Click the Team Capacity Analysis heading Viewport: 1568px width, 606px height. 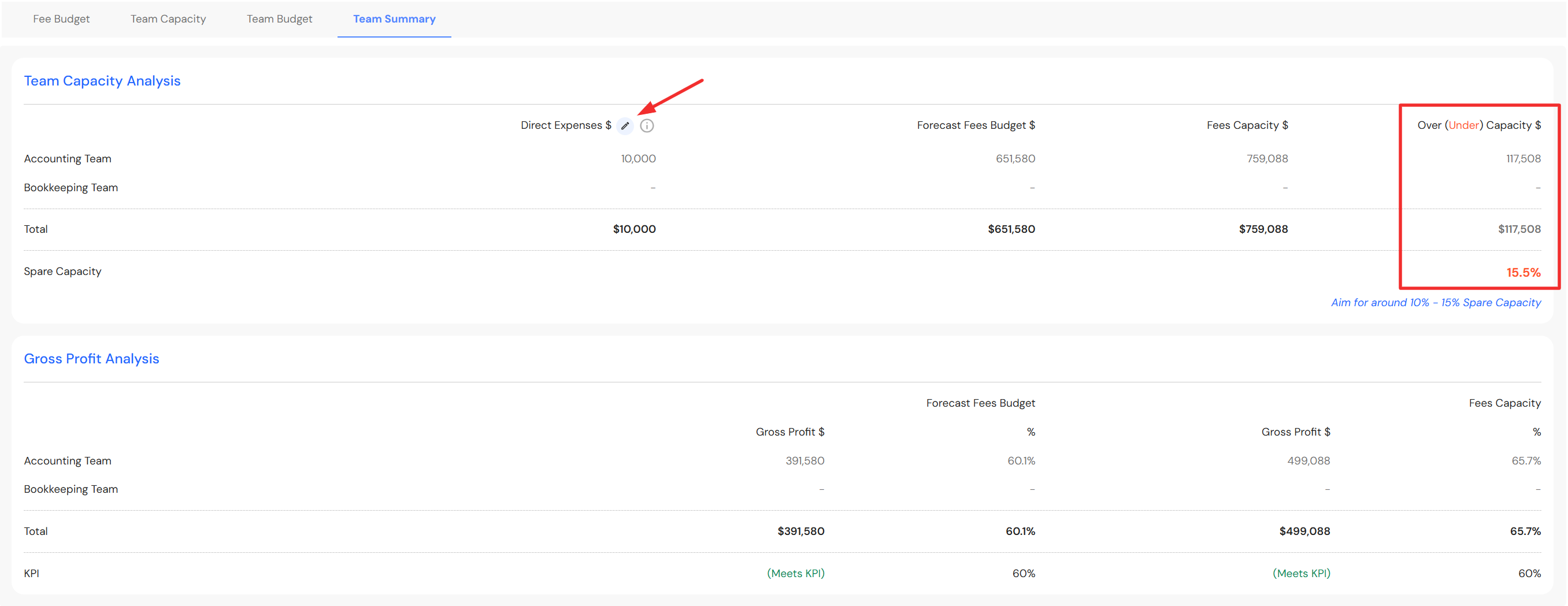pyautogui.click(x=102, y=81)
